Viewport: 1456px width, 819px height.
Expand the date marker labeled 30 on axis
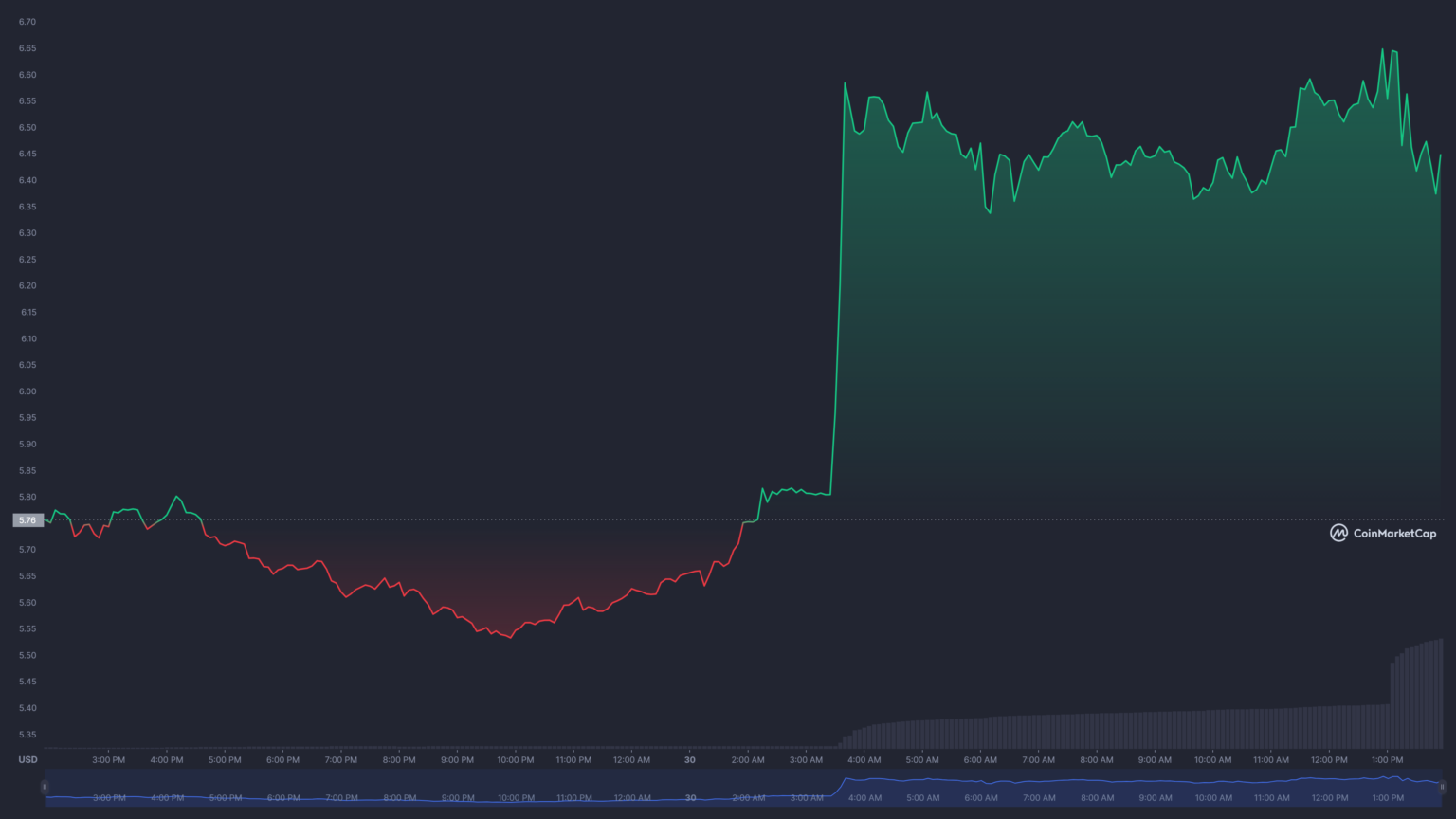coord(689,759)
